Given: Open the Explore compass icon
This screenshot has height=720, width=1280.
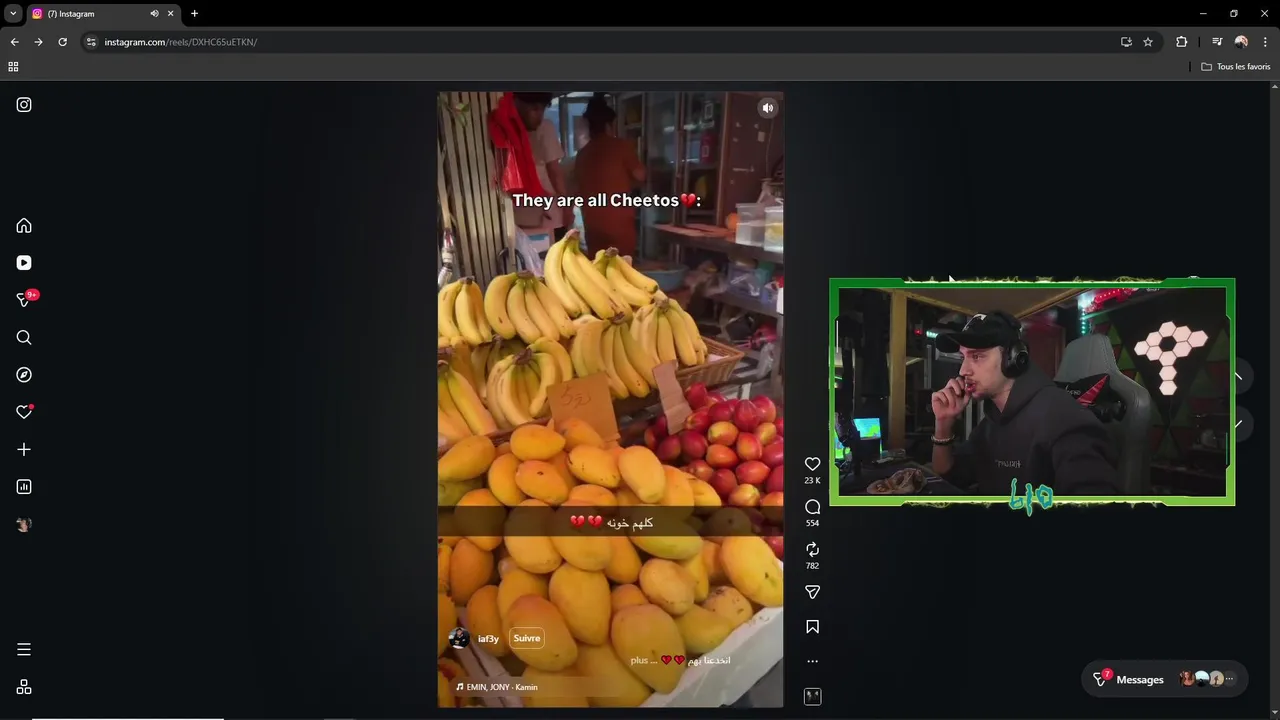Looking at the screenshot, I should pos(24,375).
